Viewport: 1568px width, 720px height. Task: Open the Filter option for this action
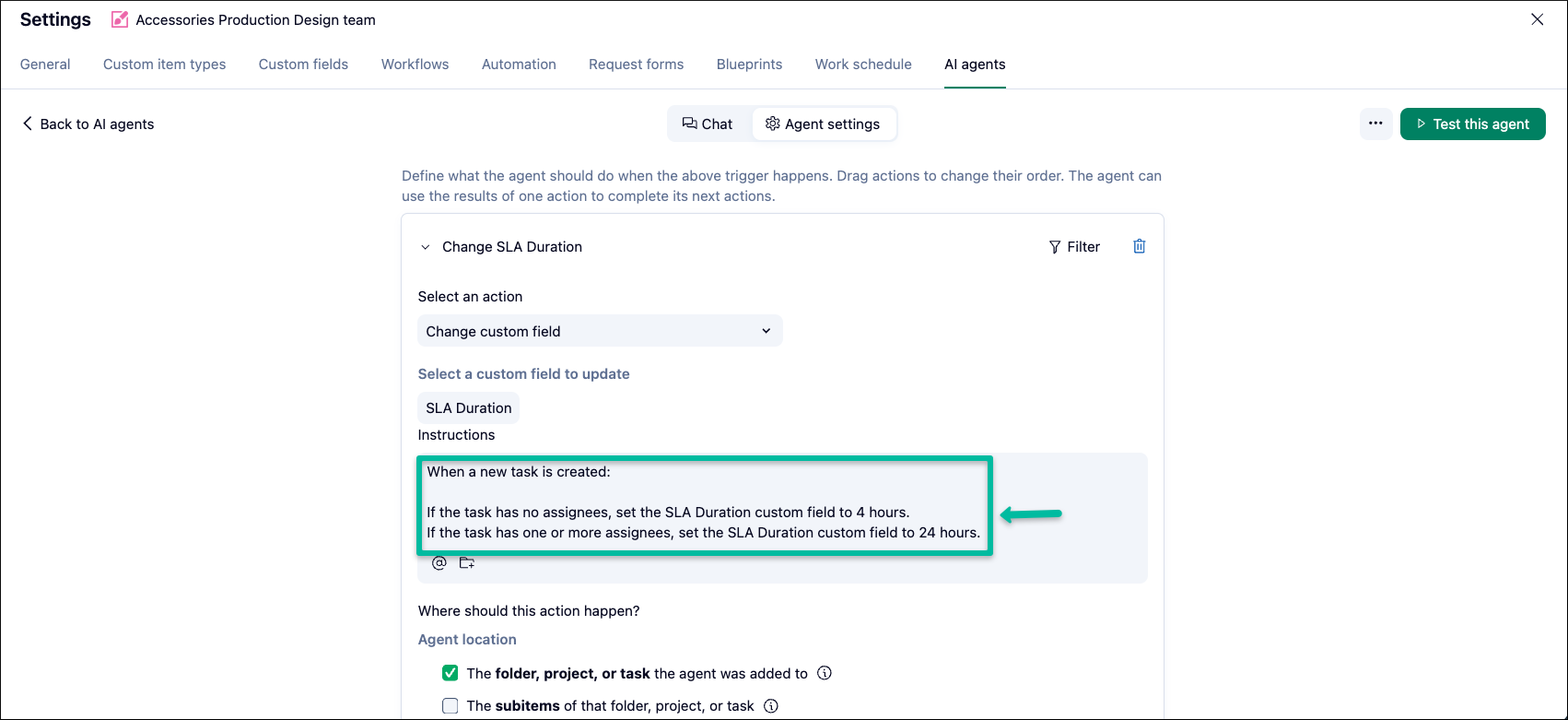coord(1074,247)
